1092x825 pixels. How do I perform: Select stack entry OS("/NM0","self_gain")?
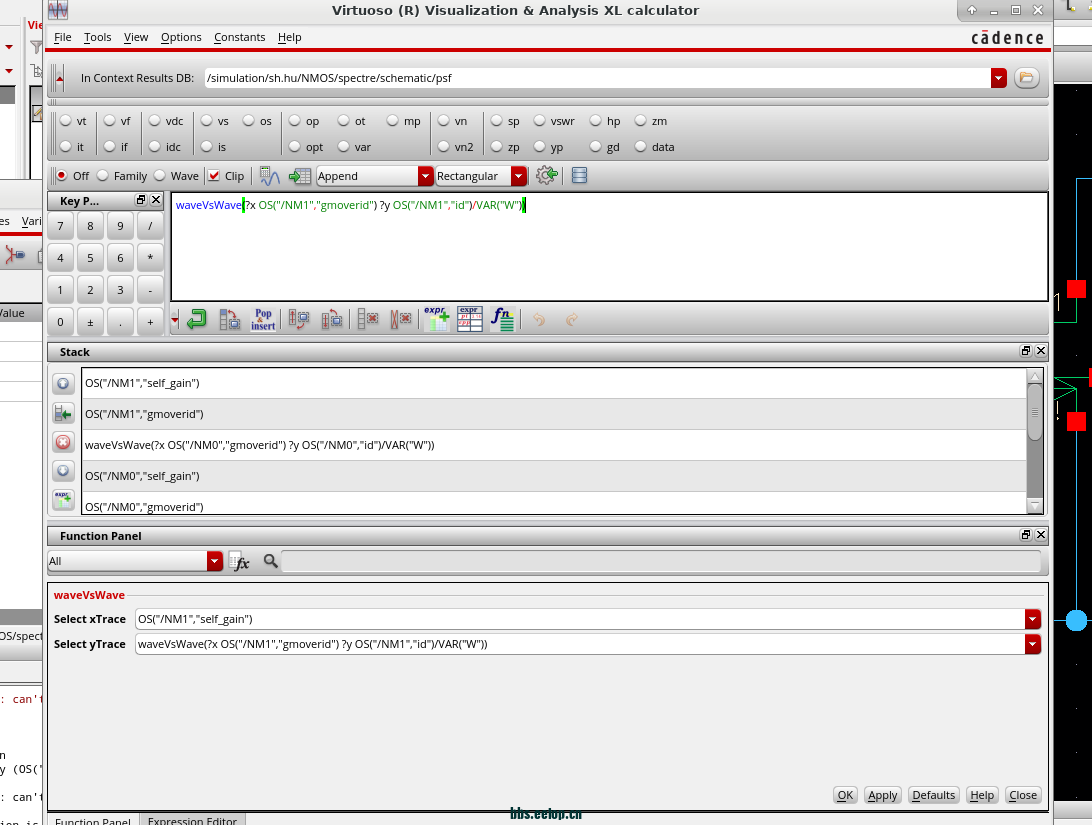coord(554,476)
